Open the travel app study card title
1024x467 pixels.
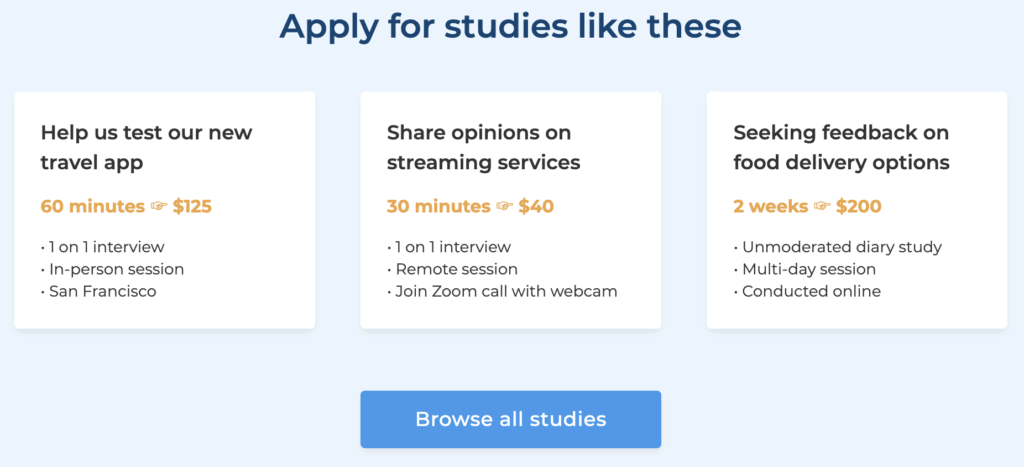146,147
